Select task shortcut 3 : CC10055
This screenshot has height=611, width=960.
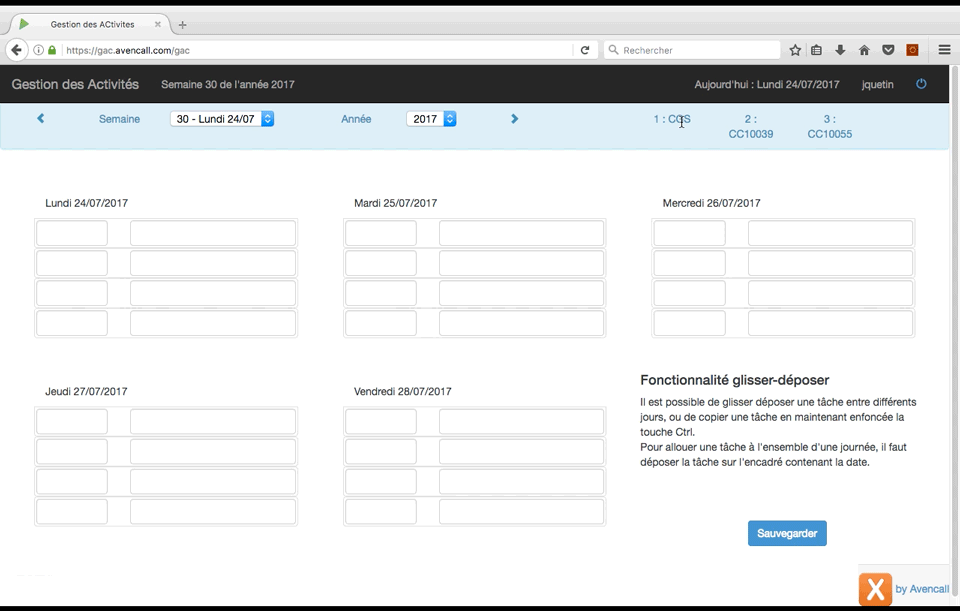(829, 126)
